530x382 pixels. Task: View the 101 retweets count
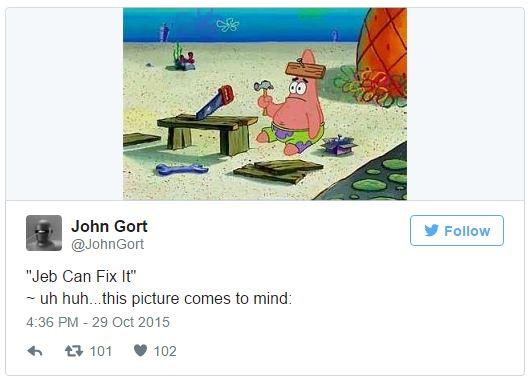click(x=101, y=351)
